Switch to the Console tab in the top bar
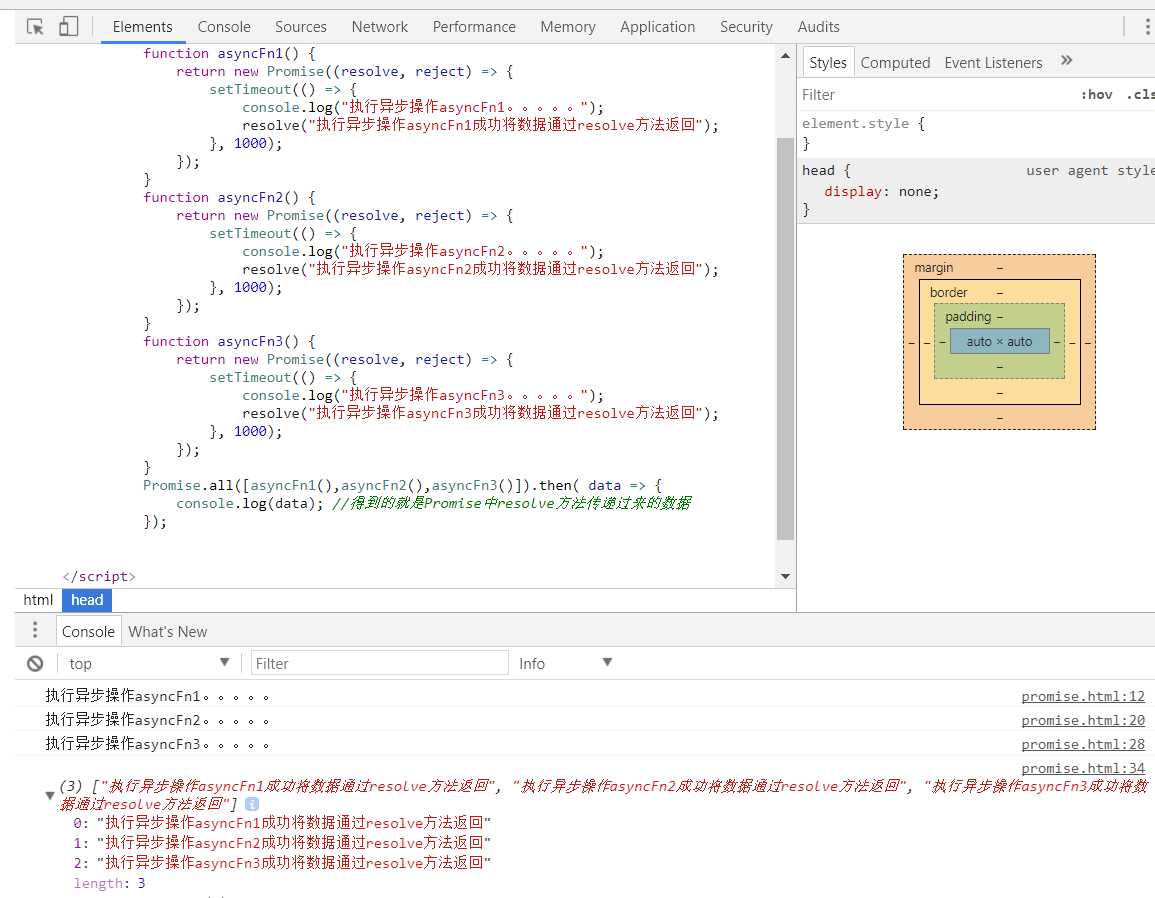 click(x=224, y=27)
